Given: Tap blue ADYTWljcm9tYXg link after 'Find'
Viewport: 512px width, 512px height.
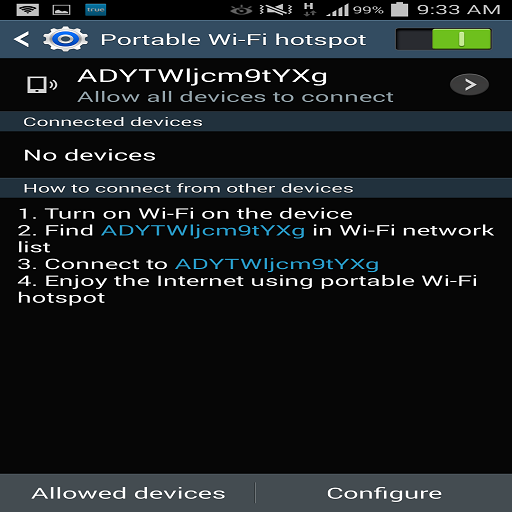Looking at the screenshot, I should click(x=203, y=231).
